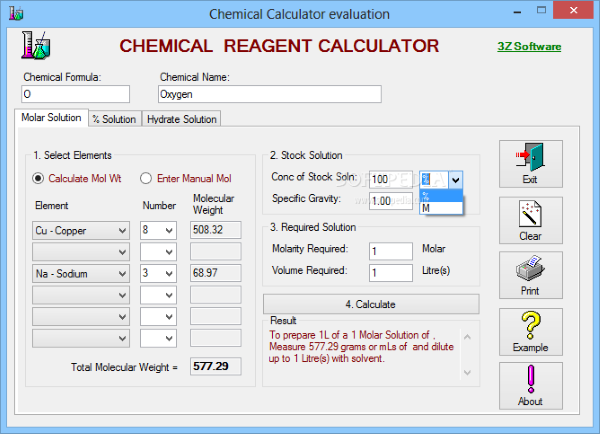Click the Exit door icon button
This screenshot has width=600, height=434.
pyautogui.click(x=530, y=165)
